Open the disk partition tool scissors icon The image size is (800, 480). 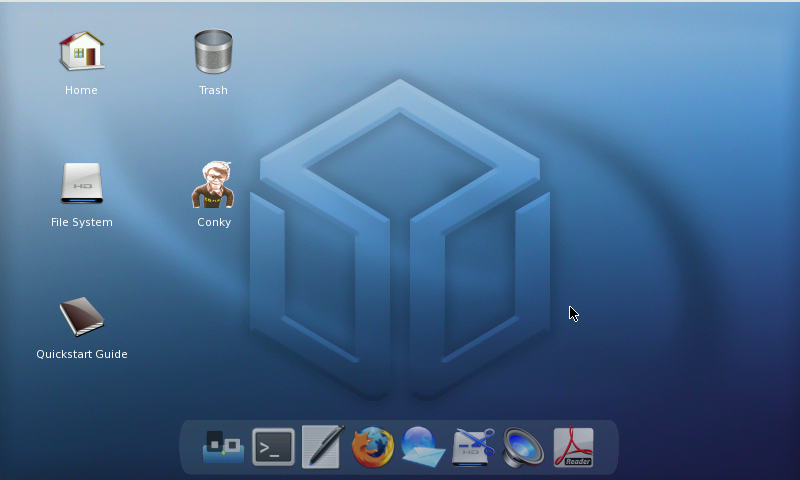[x=473, y=447]
